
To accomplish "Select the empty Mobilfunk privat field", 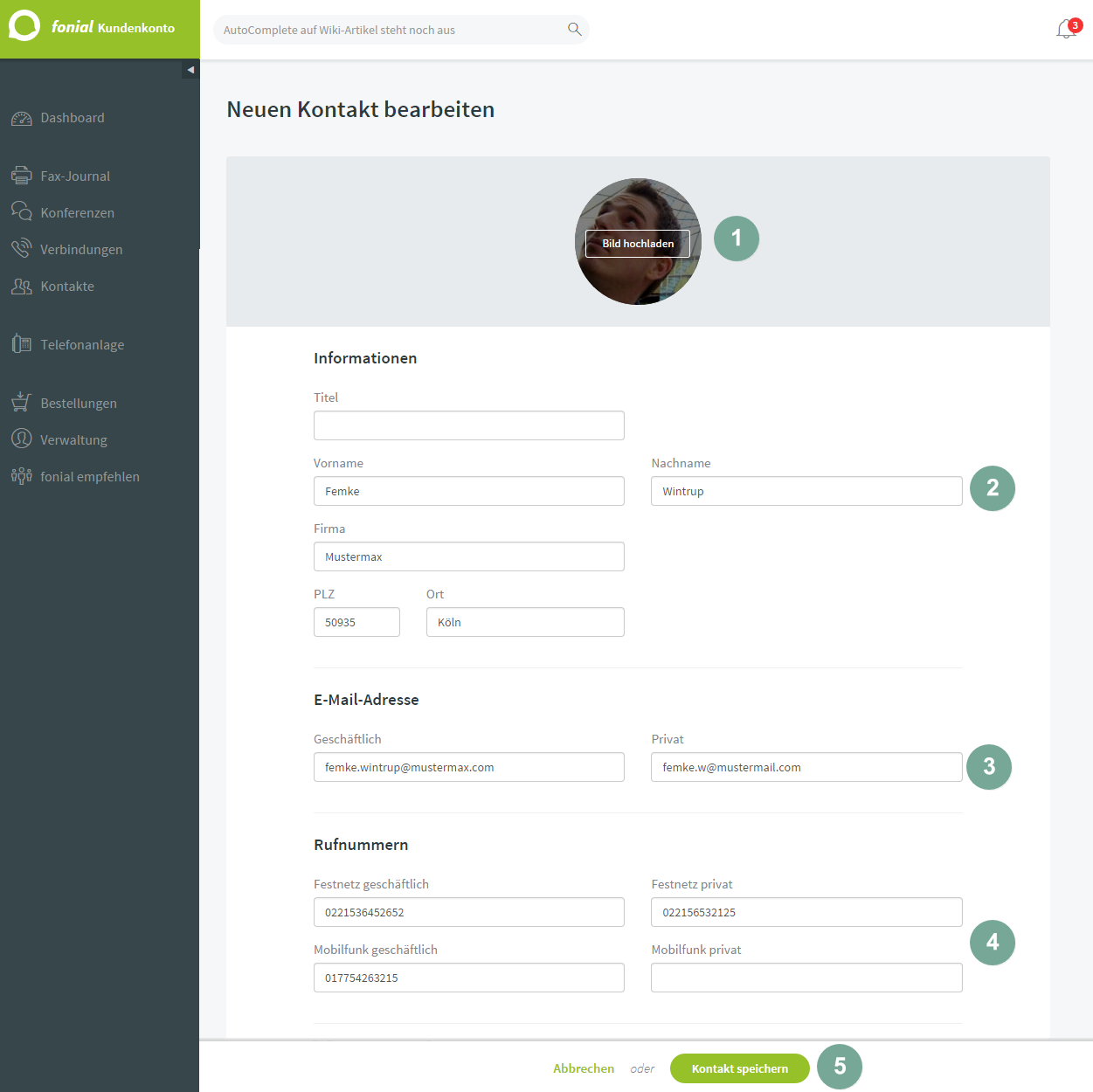I will click(806, 978).
